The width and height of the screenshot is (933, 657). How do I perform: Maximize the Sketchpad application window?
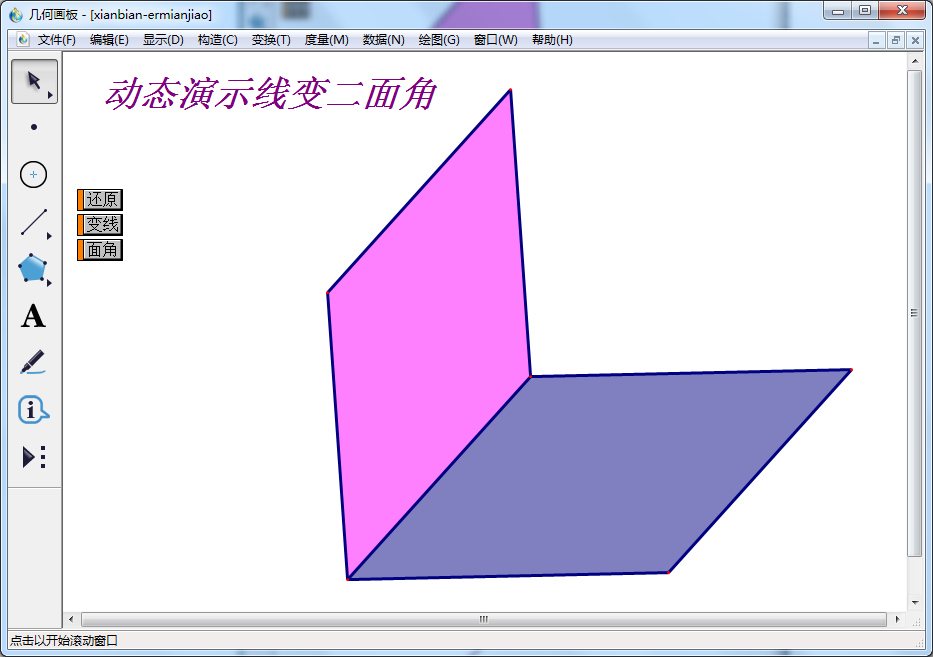pos(865,11)
